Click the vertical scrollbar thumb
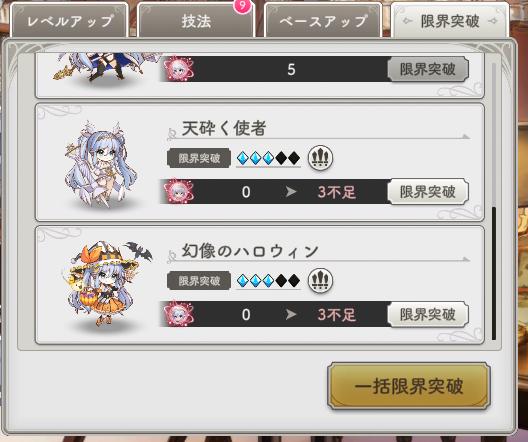The width and height of the screenshot is (528, 442). click(x=494, y=273)
